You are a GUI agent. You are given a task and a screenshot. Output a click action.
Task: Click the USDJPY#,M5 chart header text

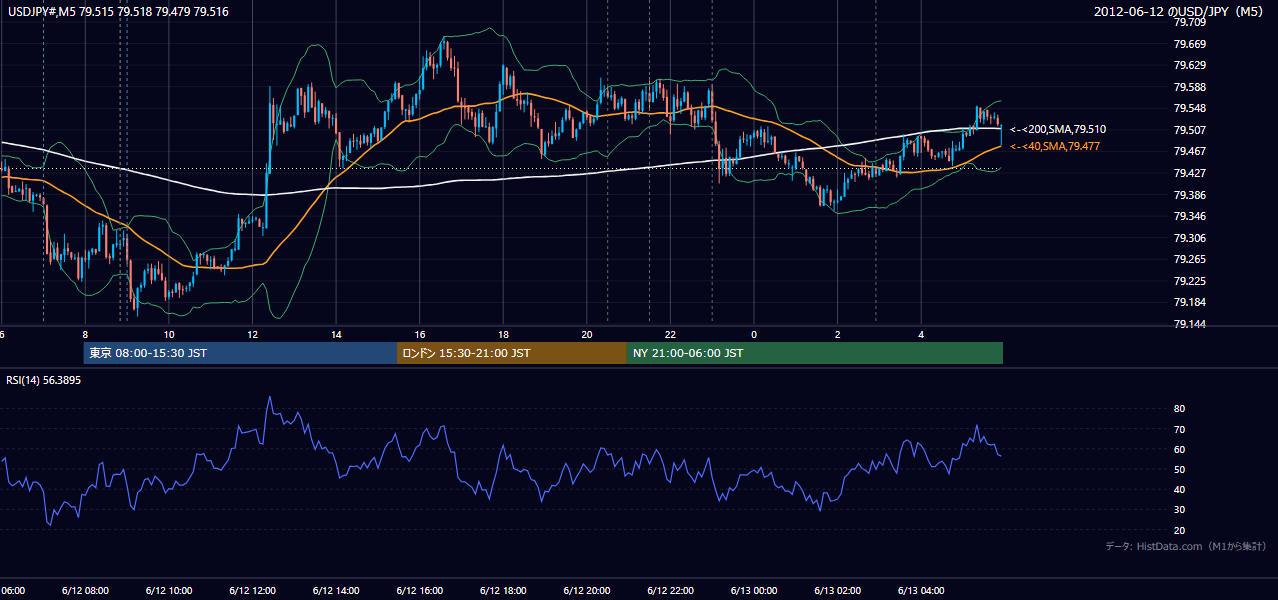(x=119, y=12)
